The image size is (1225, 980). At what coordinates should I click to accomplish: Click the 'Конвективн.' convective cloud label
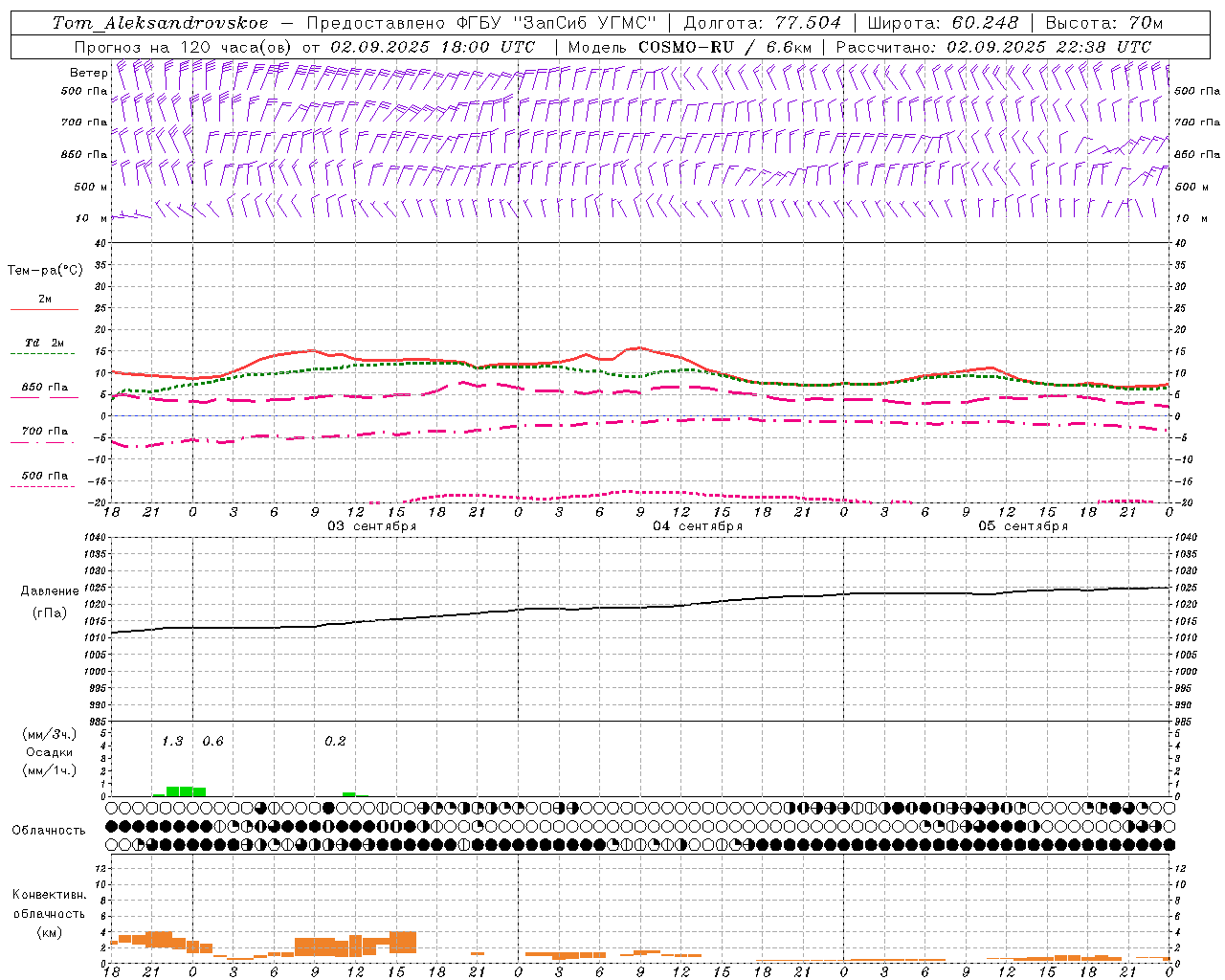coord(50,895)
